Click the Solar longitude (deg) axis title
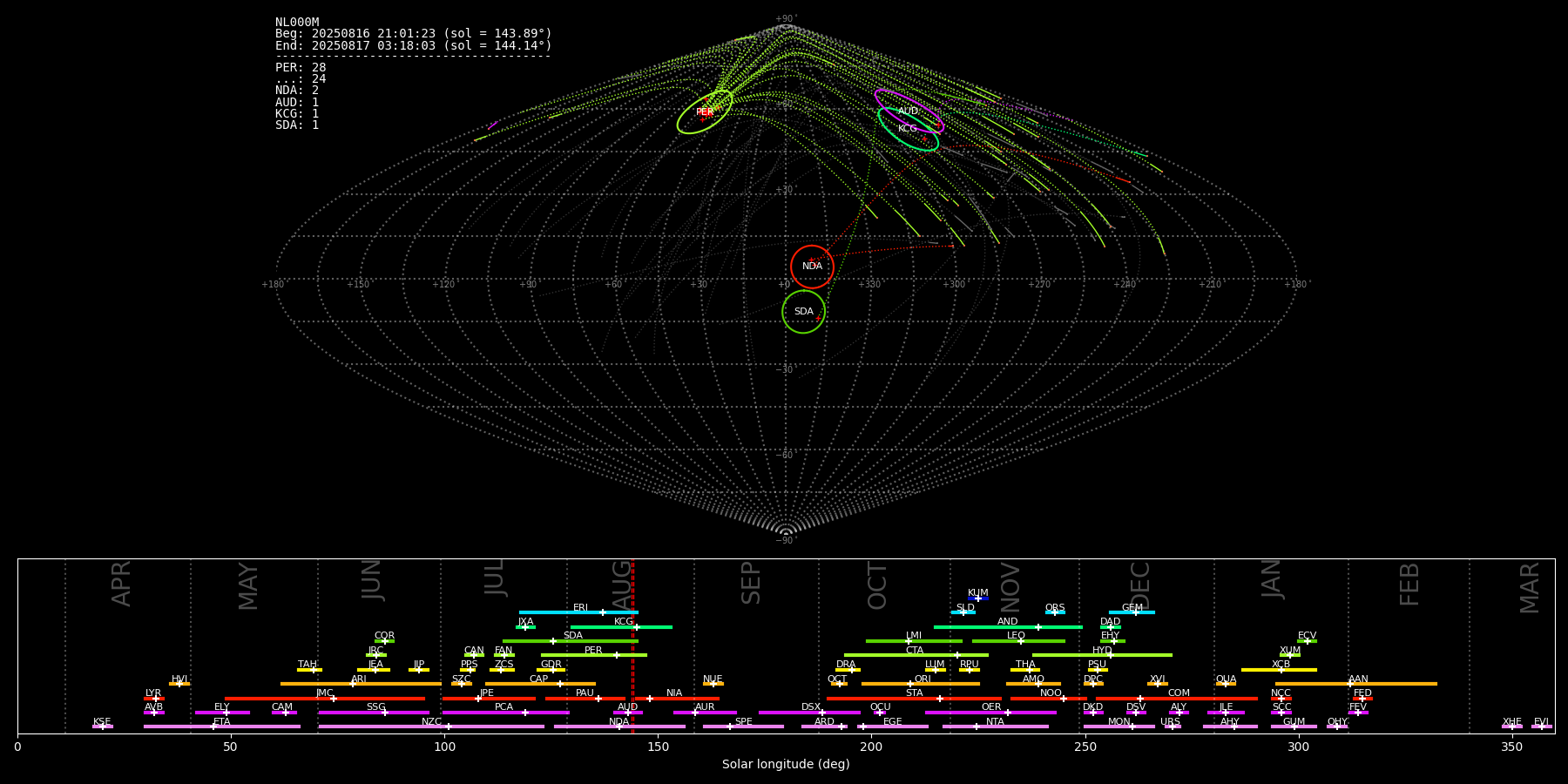 786,765
